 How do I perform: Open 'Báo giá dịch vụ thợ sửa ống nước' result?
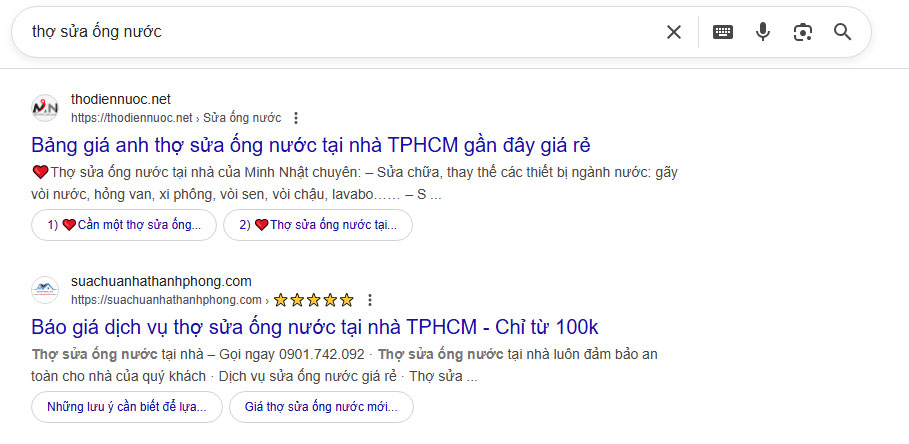[315, 327]
